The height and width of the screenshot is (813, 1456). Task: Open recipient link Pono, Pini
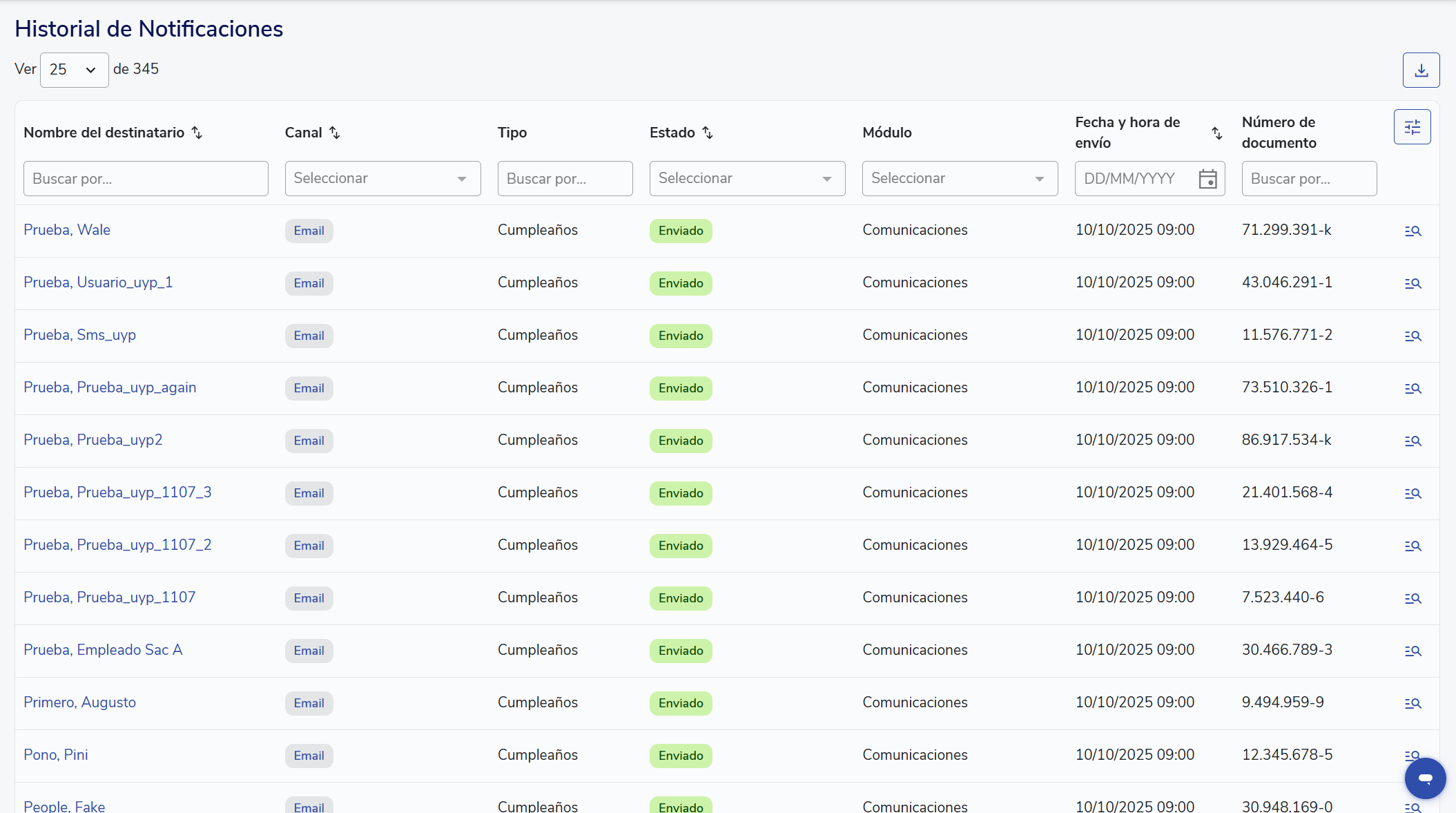(x=56, y=755)
